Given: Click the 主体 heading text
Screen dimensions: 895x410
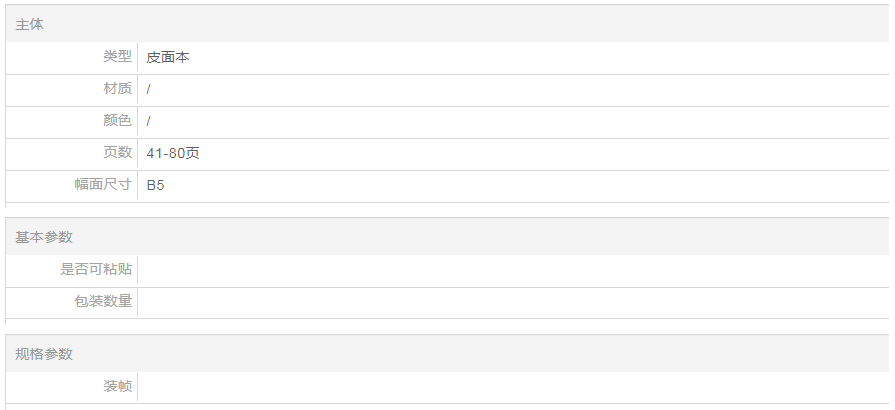Looking at the screenshot, I should 29,24.
